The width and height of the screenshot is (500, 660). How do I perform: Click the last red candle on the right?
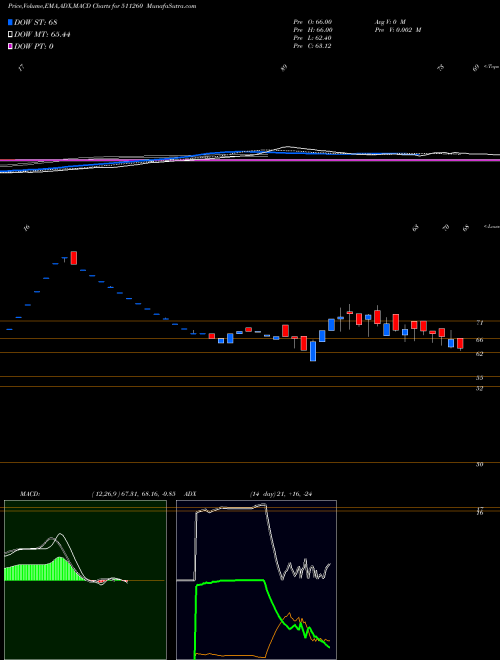460,343
